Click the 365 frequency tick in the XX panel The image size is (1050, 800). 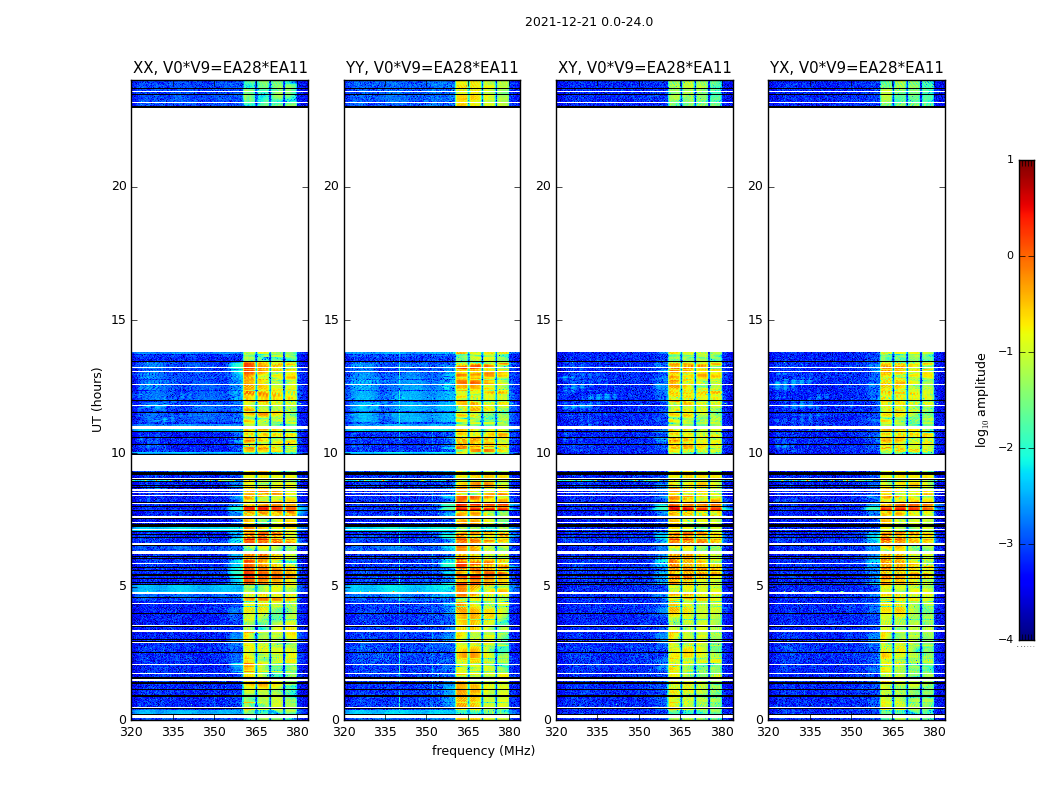coord(256,732)
